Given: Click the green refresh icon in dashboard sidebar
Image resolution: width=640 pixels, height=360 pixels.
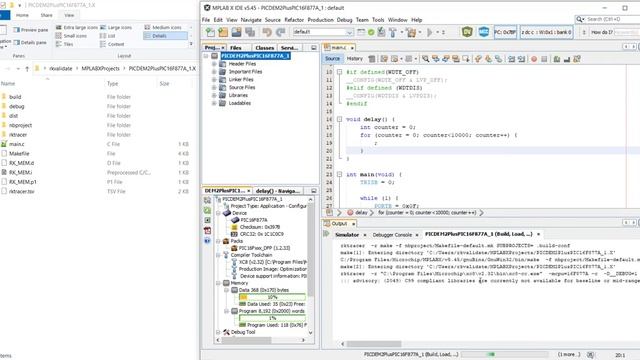Looking at the screenshot, I should (207, 210).
